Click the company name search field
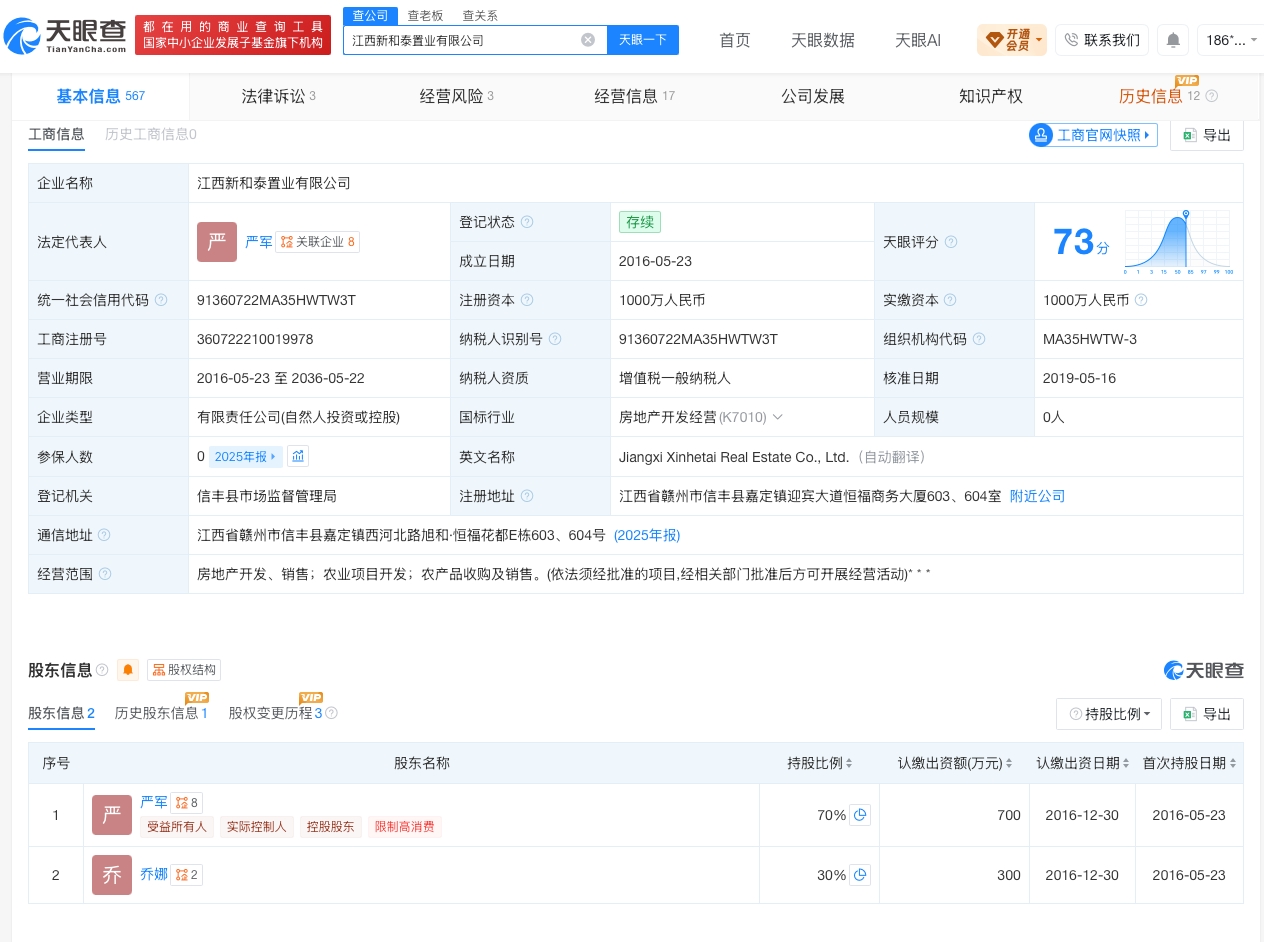Screen dimensions: 1264x942 (x=464, y=40)
